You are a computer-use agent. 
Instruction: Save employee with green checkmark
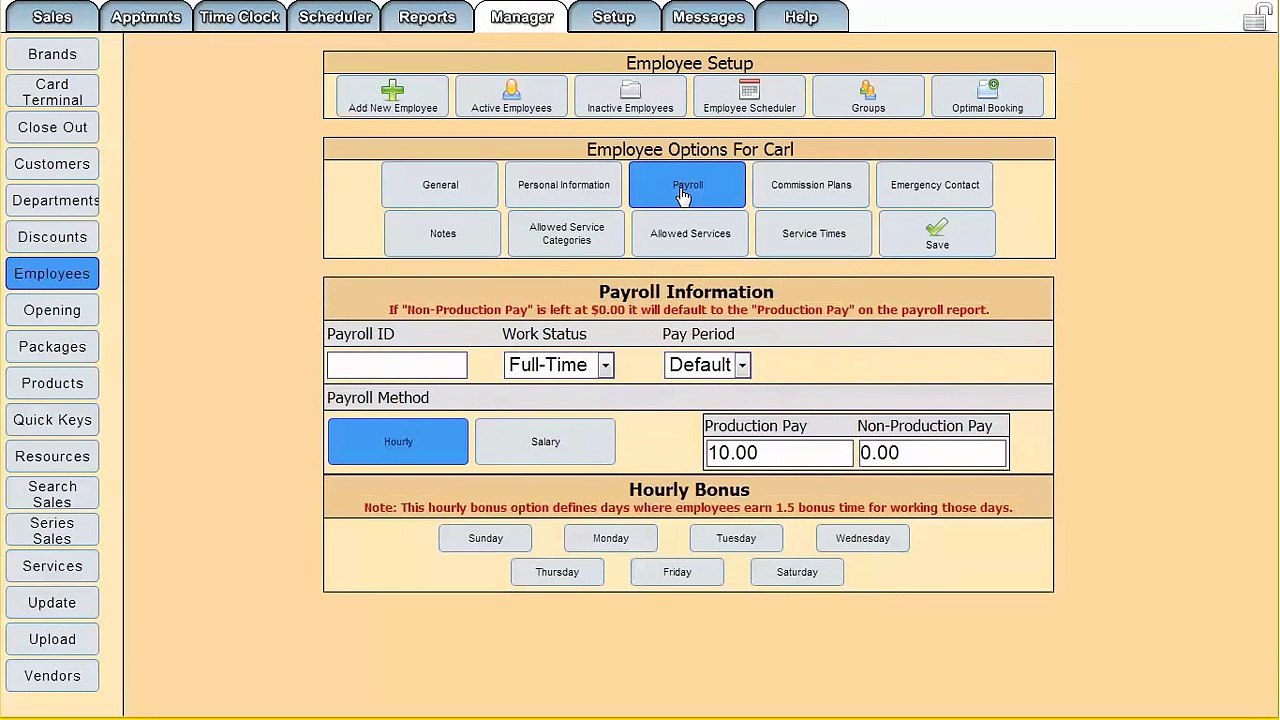937,235
